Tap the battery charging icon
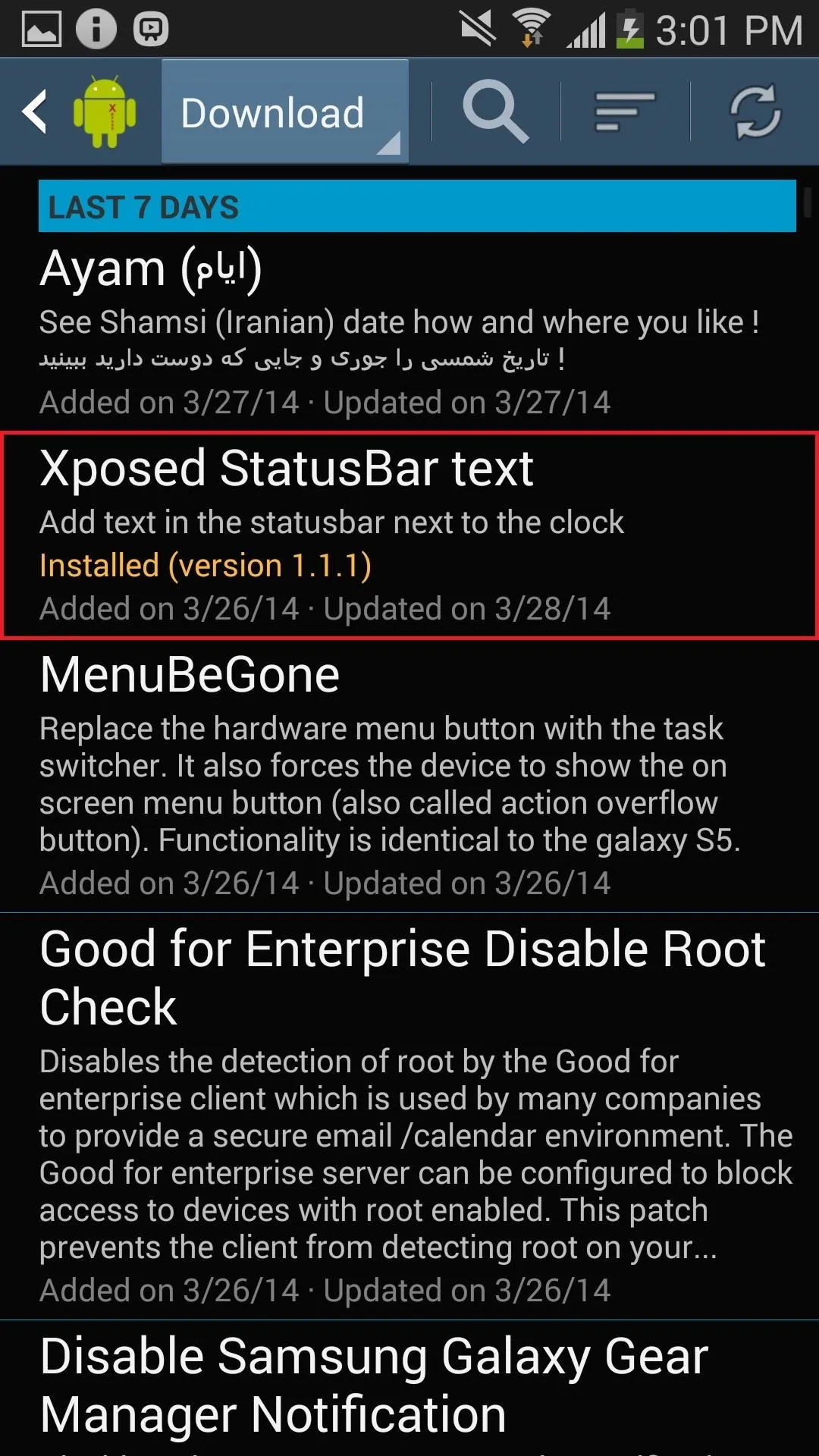Viewport: 819px width, 1456px height. click(629, 29)
